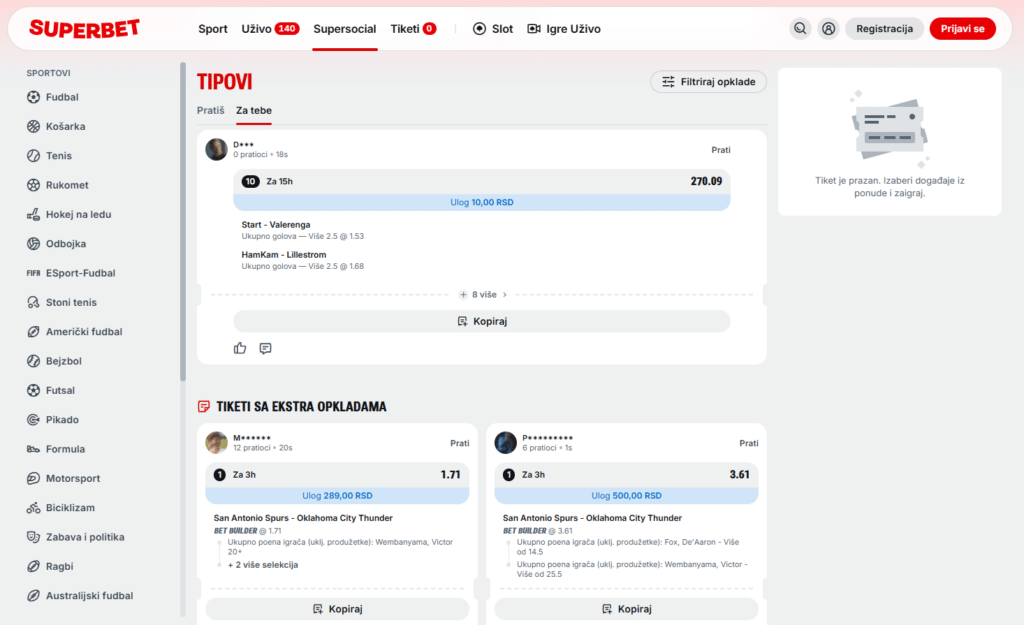Follow user M****** with Prati

pyautogui.click(x=460, y=443)
